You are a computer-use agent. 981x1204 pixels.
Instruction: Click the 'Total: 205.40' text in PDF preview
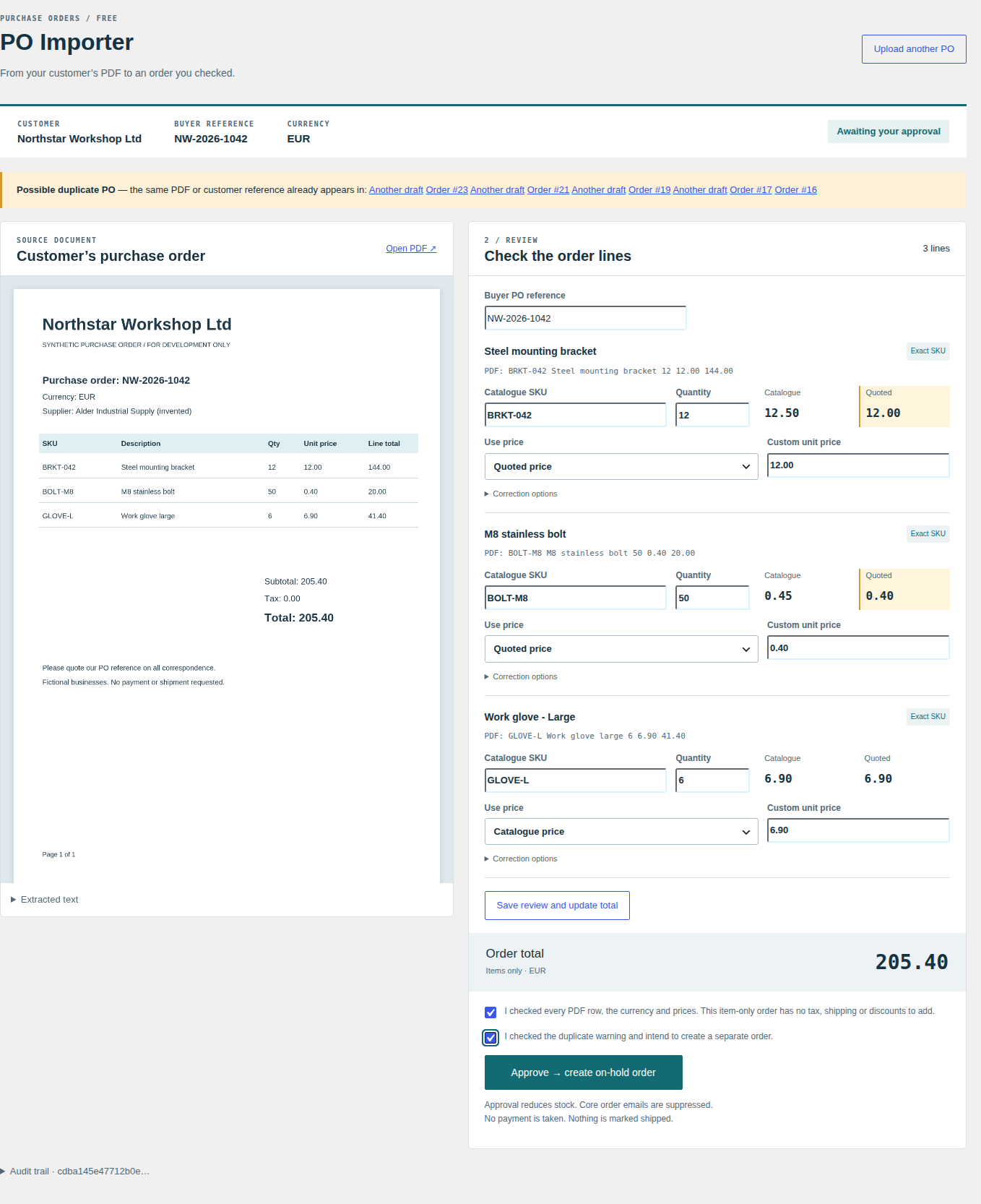tap(299, 618)
